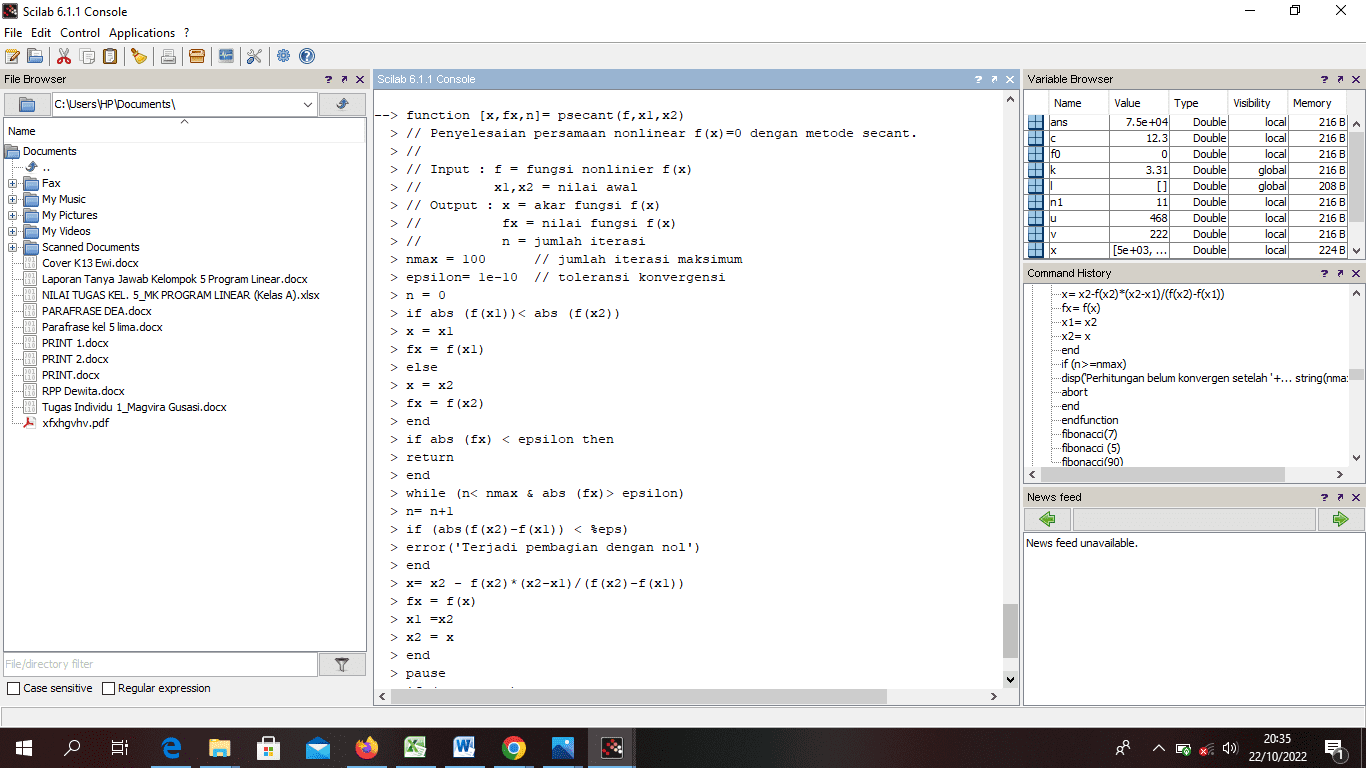The image size is (1366, 768).
Task: Expand the My Music folder
Action: (x=12, y=199)
